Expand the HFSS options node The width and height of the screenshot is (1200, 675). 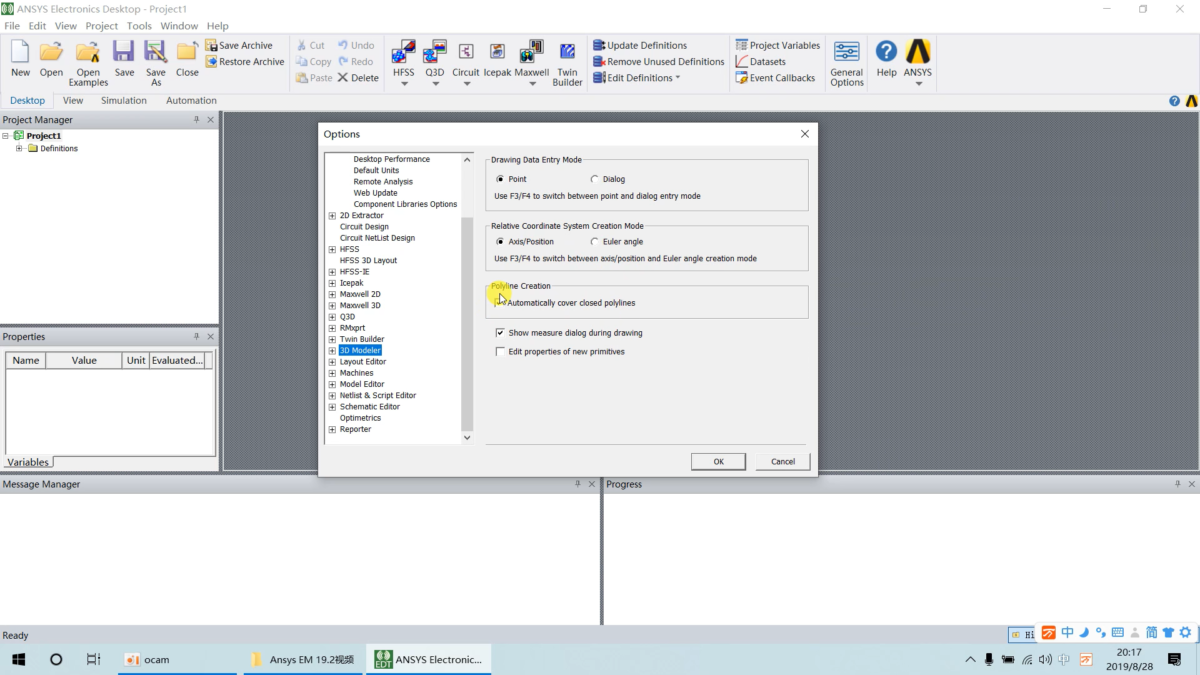(332, 249)
